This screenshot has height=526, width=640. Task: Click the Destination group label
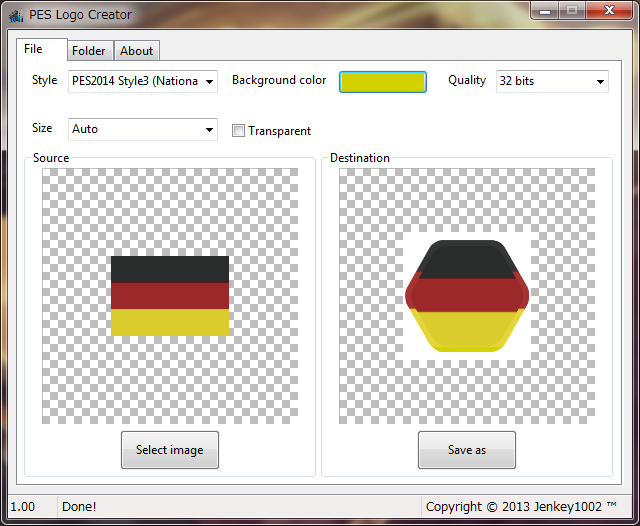coord(360,158)
